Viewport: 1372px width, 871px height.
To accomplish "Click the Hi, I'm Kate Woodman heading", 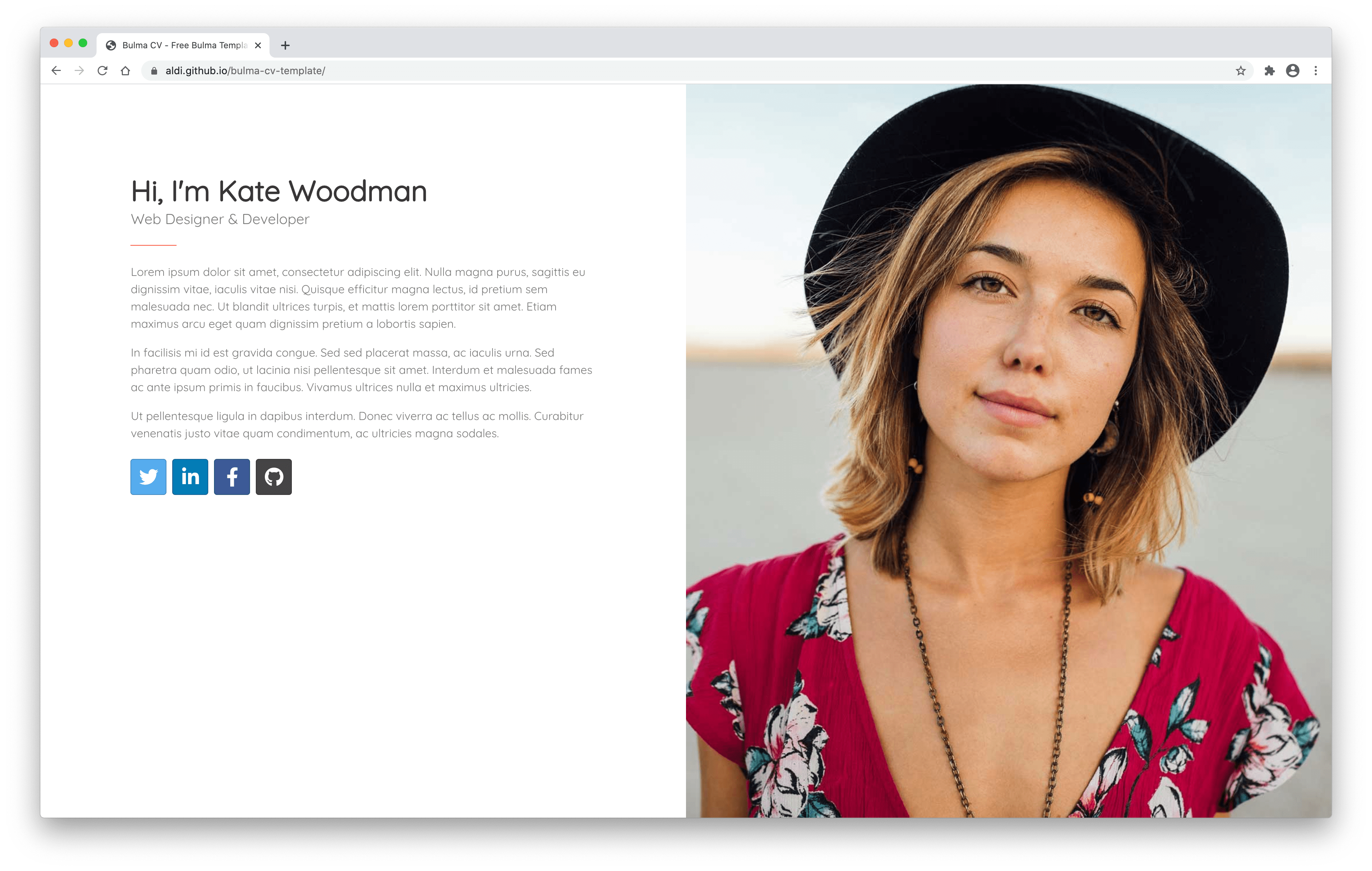I will 279,191.
